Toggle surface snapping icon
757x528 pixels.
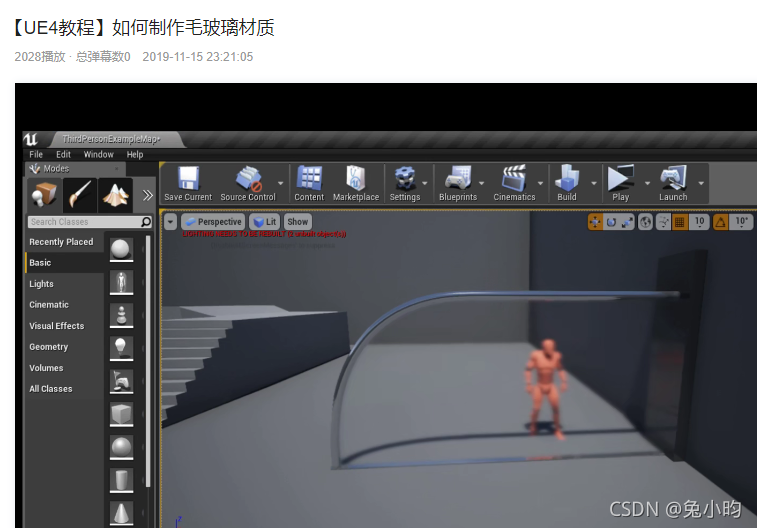click(663, 222)
